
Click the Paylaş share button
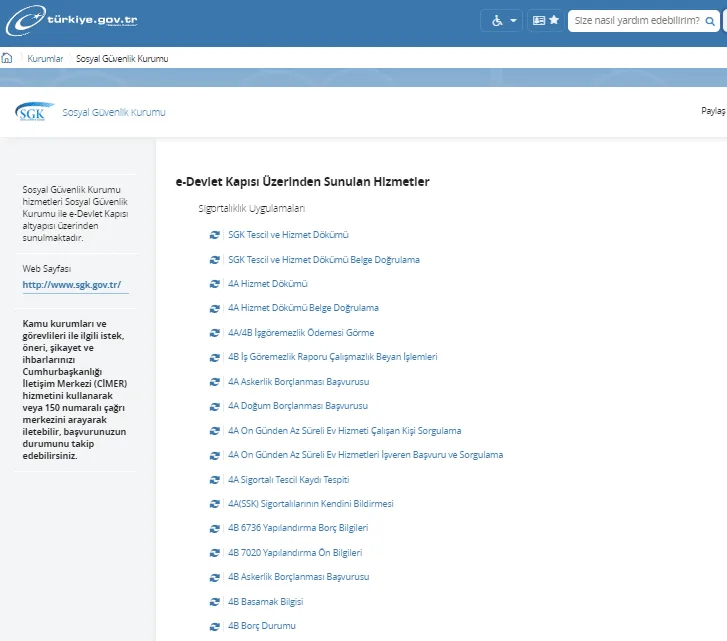click(713, 111)
